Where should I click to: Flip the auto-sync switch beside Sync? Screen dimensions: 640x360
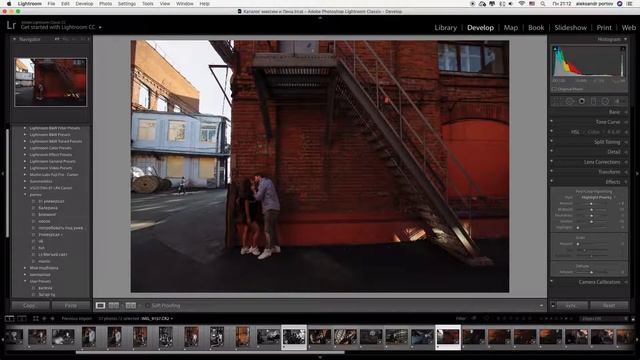tap(553, 305)
